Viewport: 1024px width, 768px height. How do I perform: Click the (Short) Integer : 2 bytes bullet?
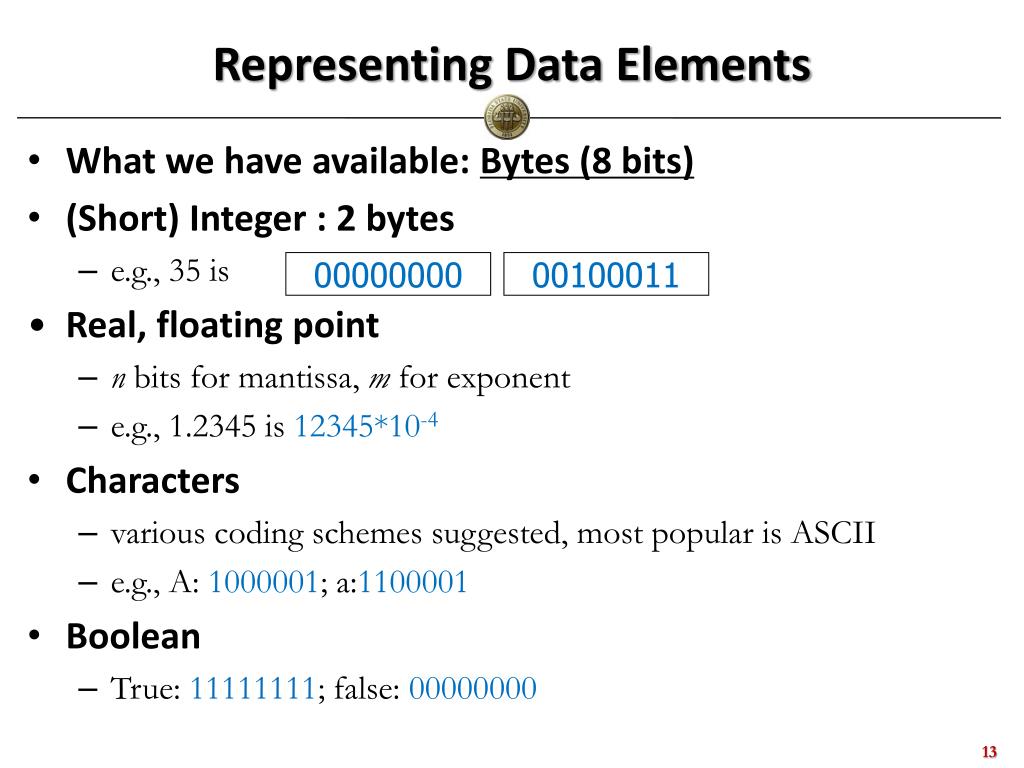260,219
